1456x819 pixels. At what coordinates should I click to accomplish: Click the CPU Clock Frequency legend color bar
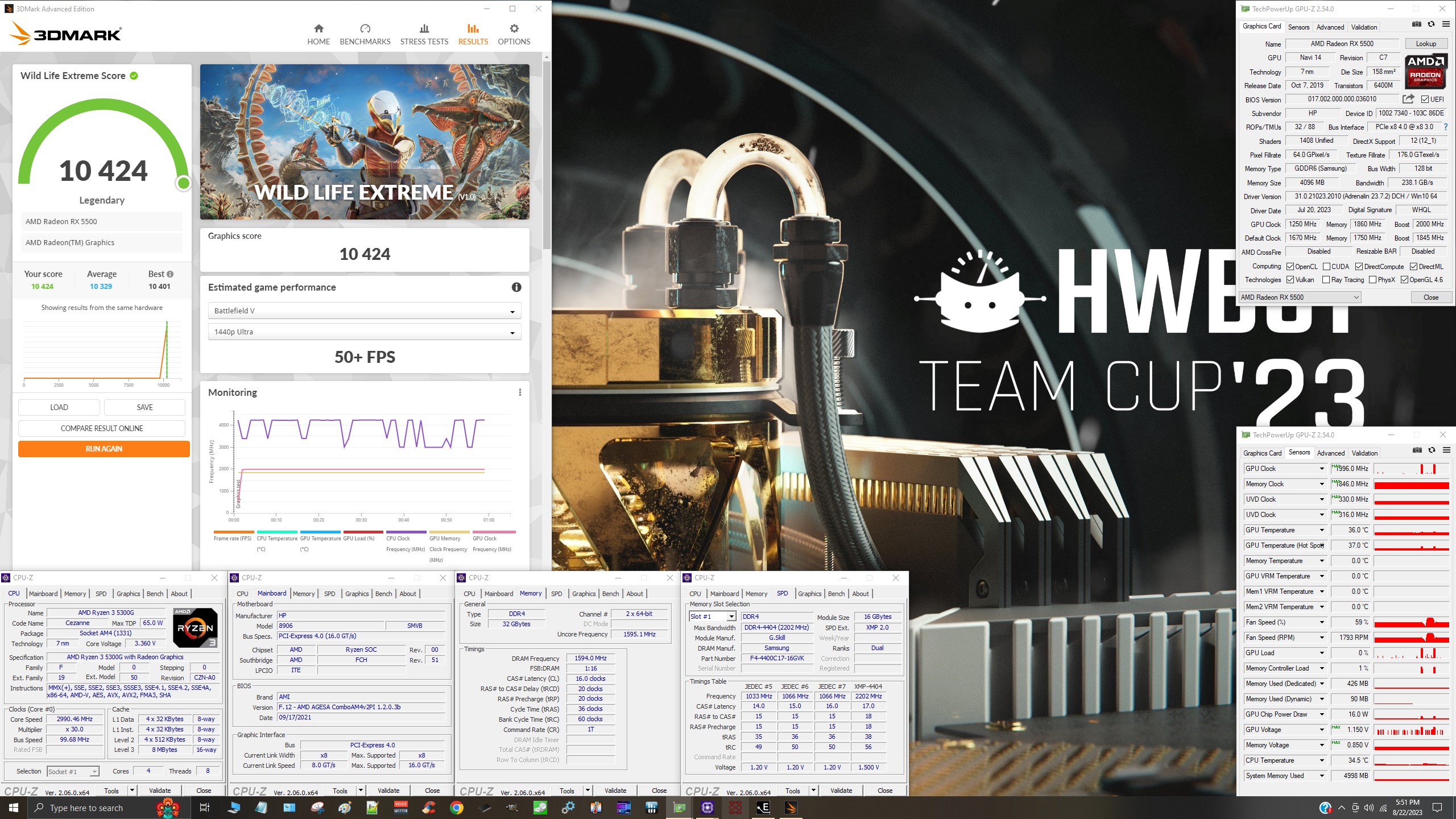[x=406, y=532]
